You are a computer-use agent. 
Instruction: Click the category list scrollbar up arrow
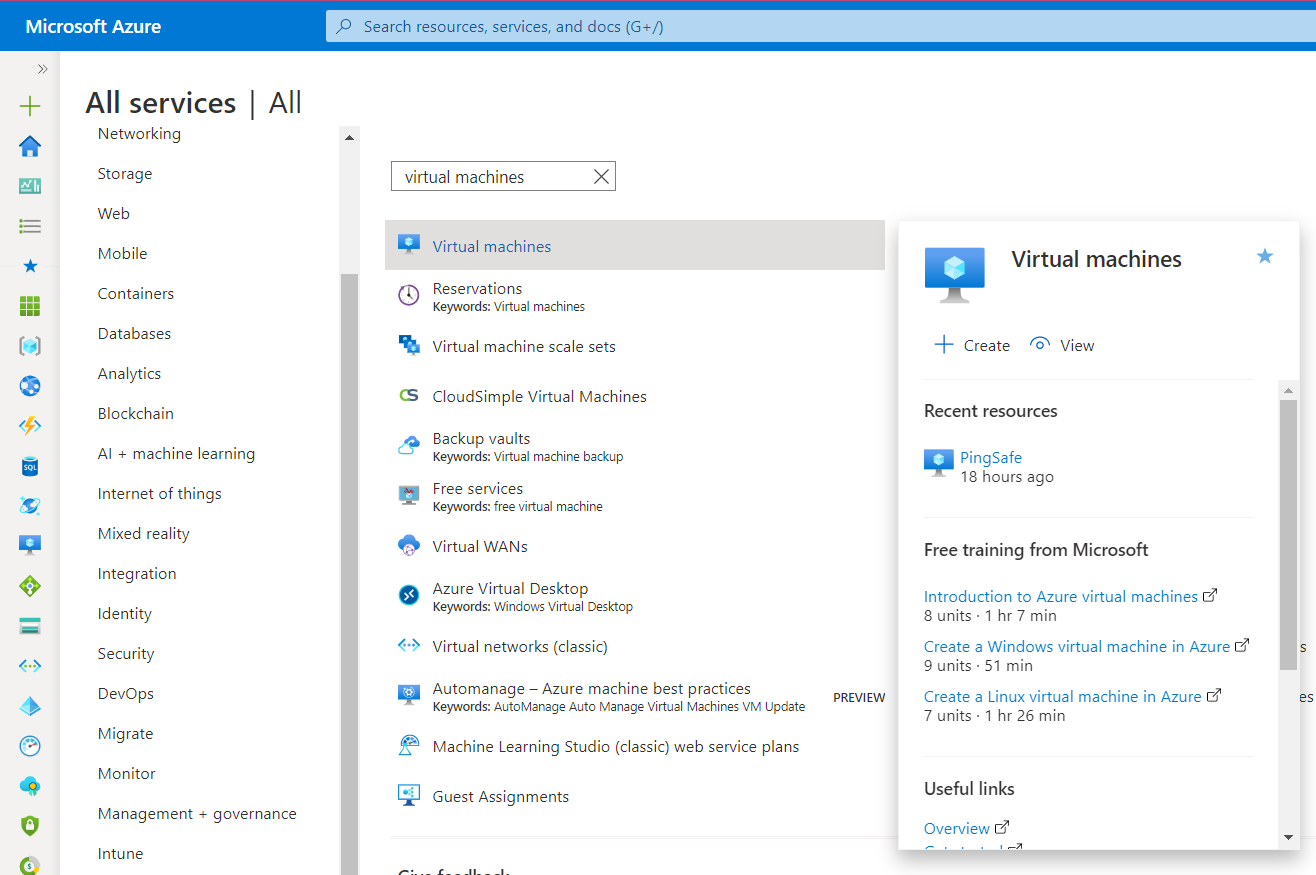pyautogui.click(x=349, y=138)
